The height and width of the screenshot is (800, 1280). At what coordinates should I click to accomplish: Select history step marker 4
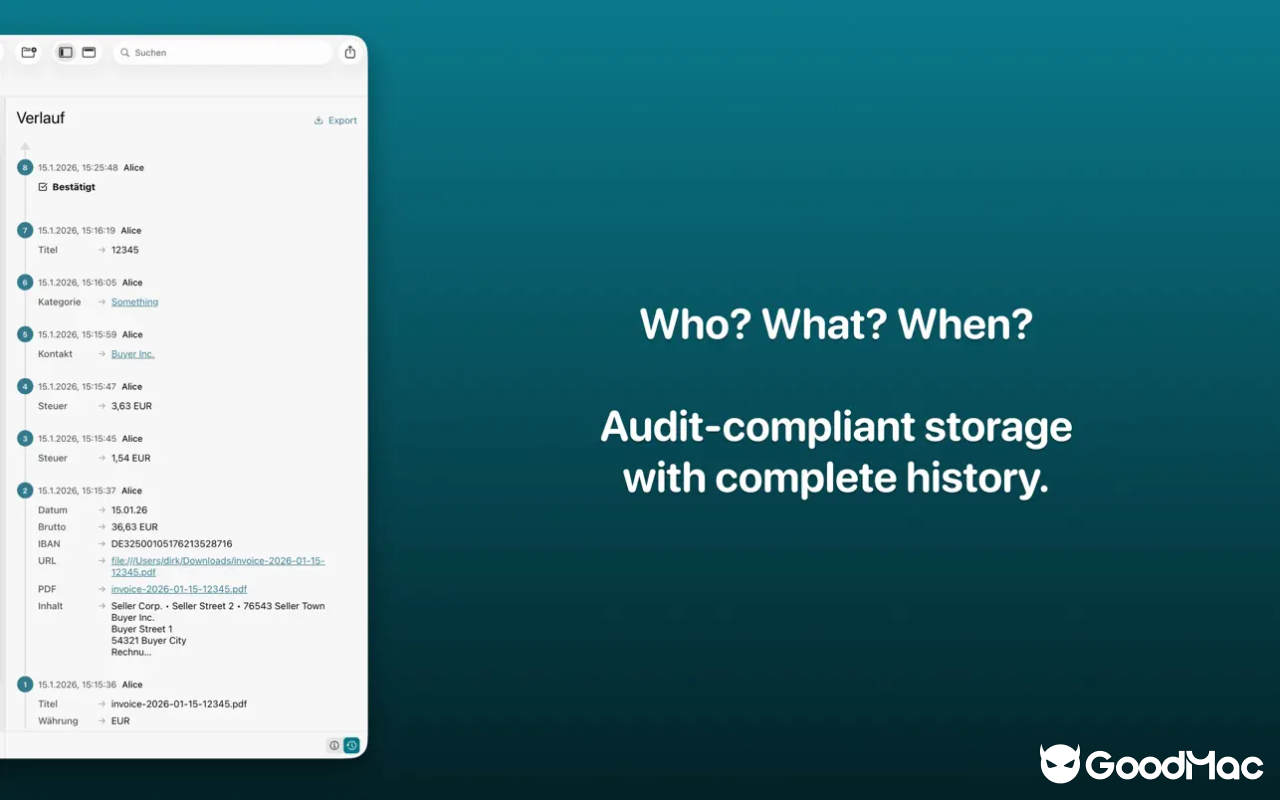point(25,386)
